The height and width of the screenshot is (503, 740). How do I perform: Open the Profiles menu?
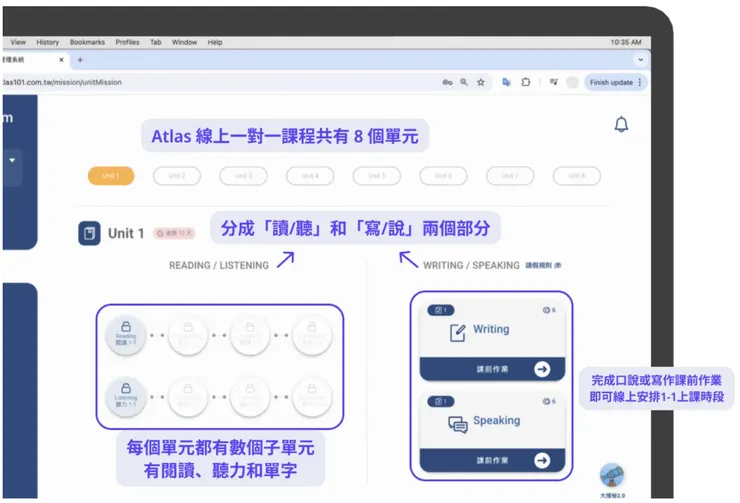point(127,42)
